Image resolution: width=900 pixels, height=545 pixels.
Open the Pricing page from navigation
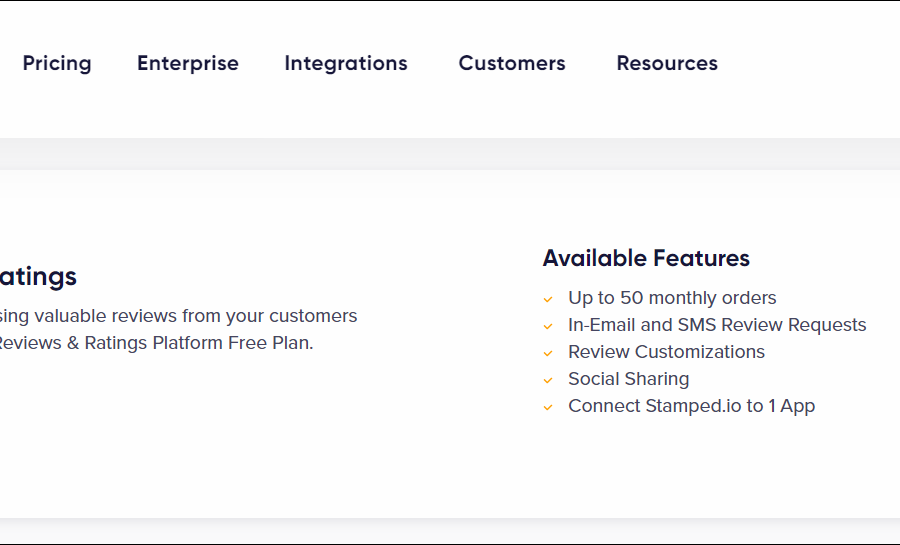(57, 63)
